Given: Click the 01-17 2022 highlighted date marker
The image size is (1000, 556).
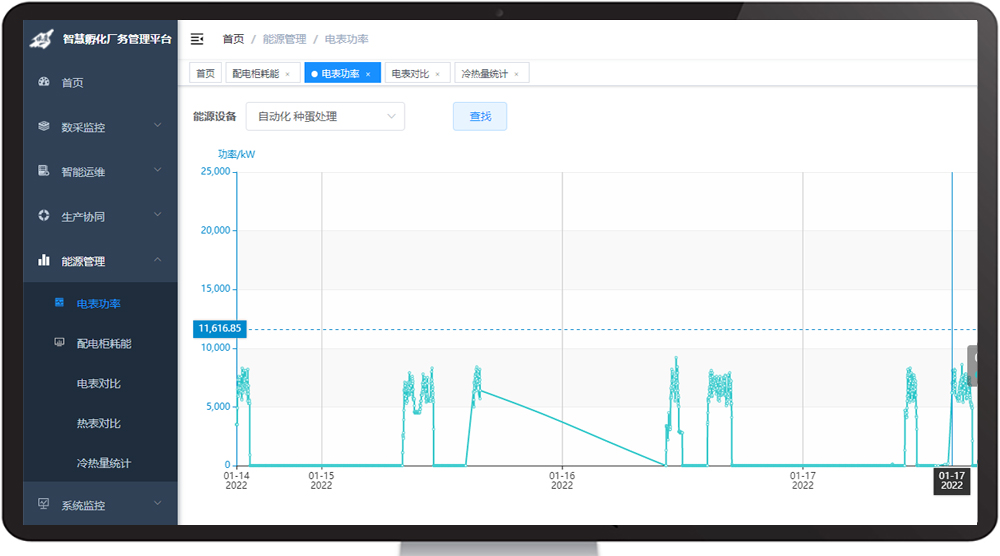Looking at the screenshot, I should tap(952, 481).
